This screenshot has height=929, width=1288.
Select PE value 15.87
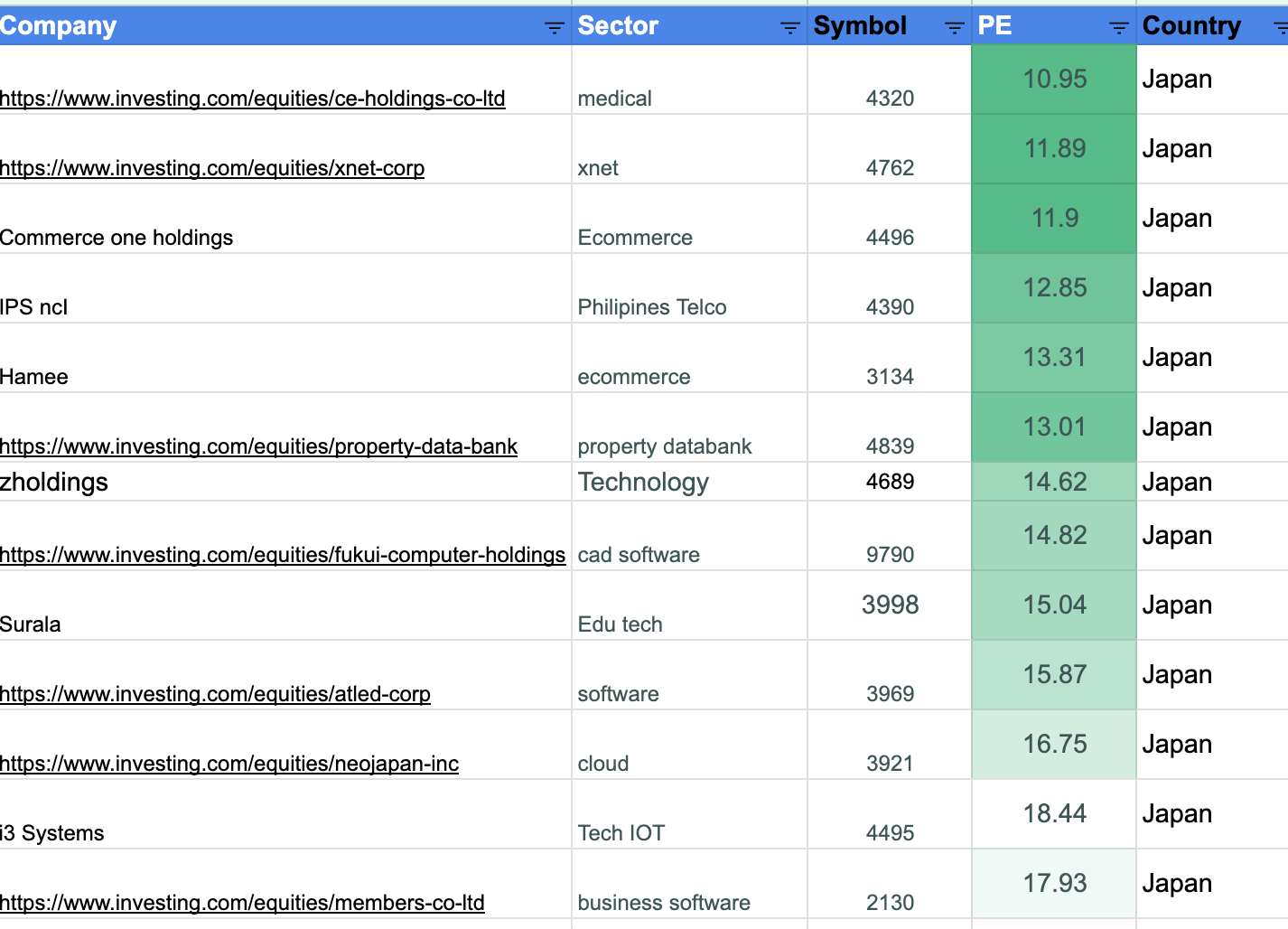click(x=1054, y=675)
